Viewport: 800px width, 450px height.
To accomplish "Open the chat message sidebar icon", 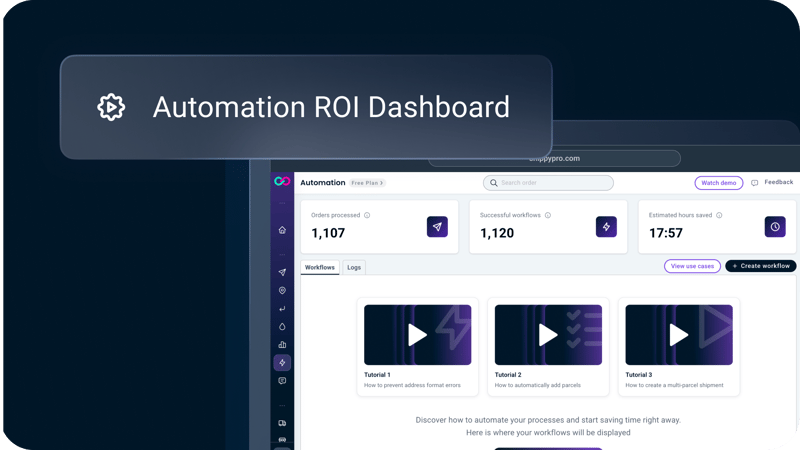I will pos(282,381).
